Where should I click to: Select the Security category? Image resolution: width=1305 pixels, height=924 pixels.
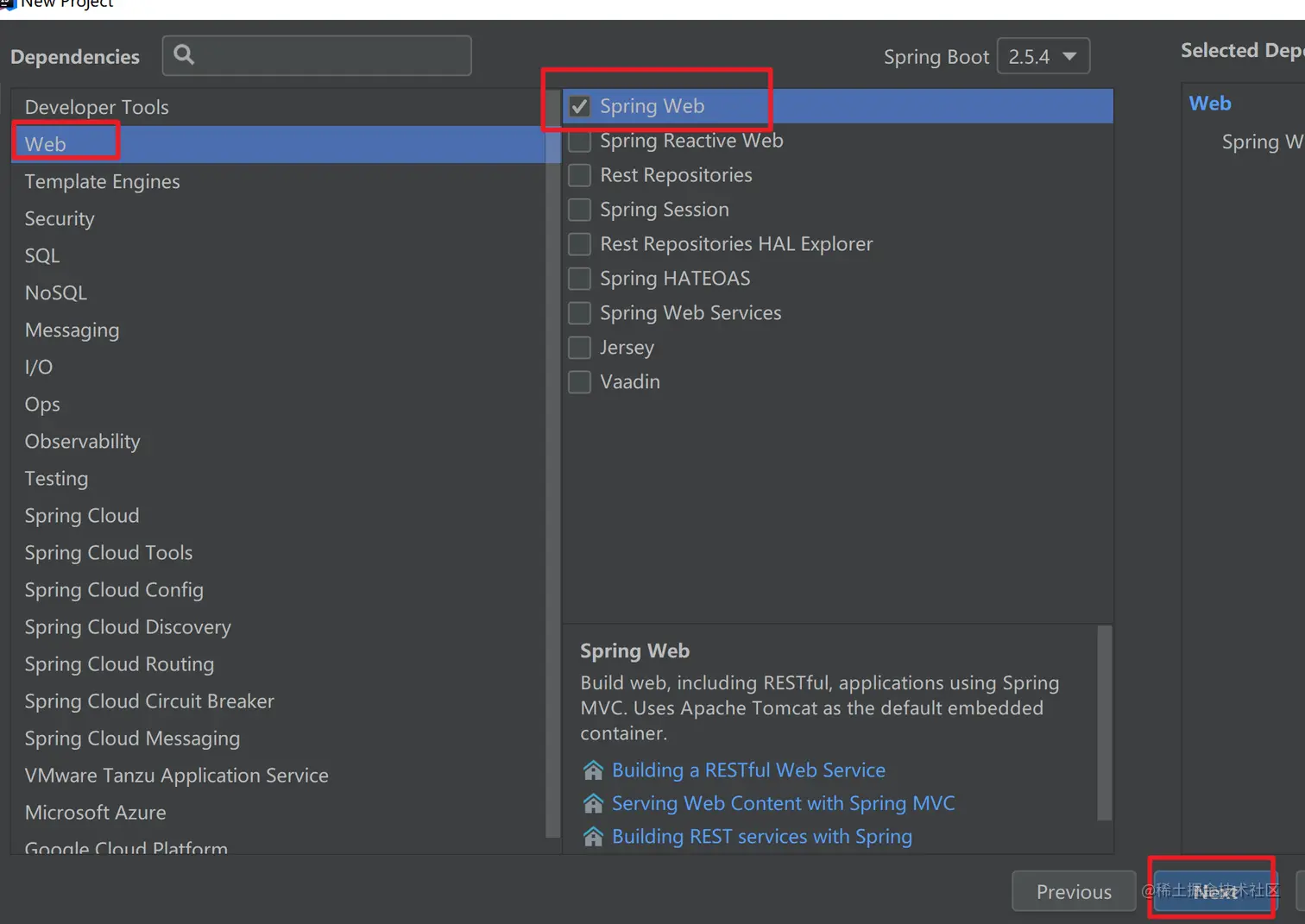point(279,218)
